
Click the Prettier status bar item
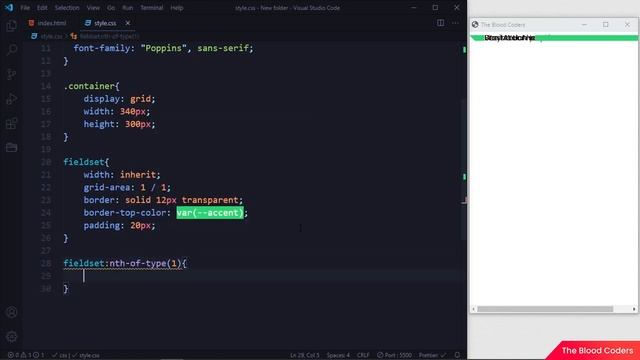click(x=432, y=355)
